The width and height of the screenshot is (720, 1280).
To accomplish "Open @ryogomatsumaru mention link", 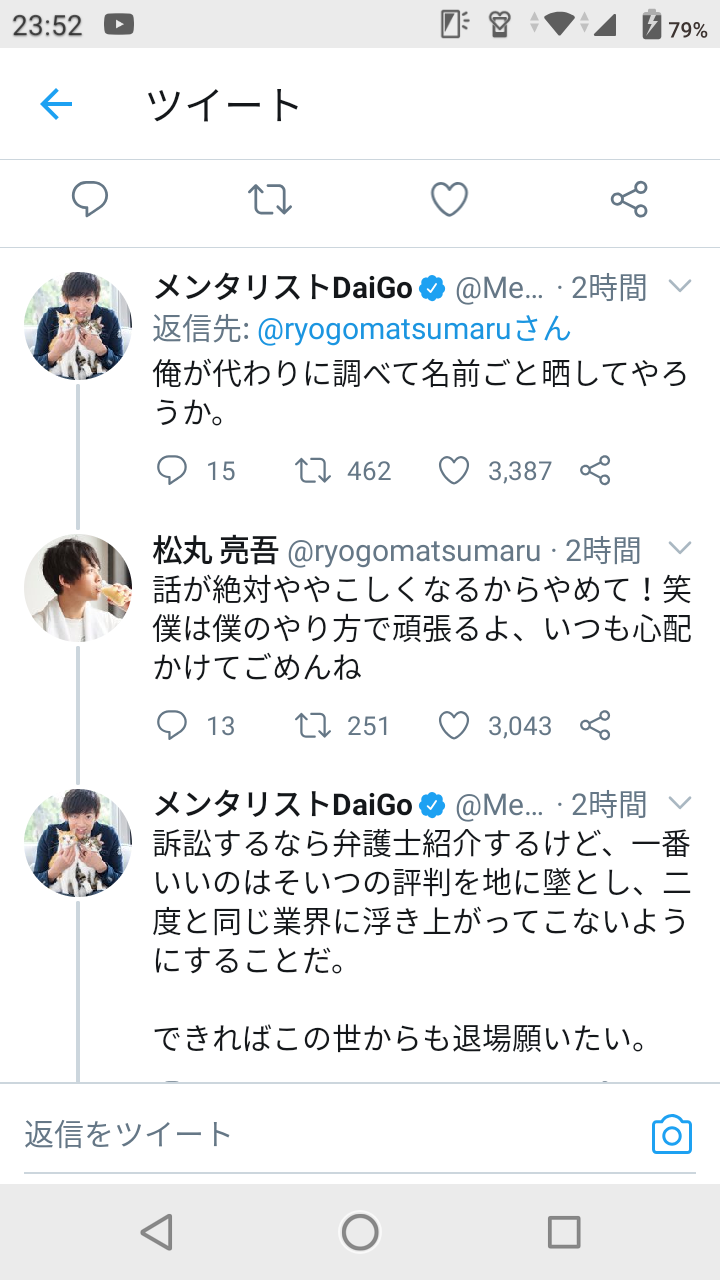I will click(386, 328).
